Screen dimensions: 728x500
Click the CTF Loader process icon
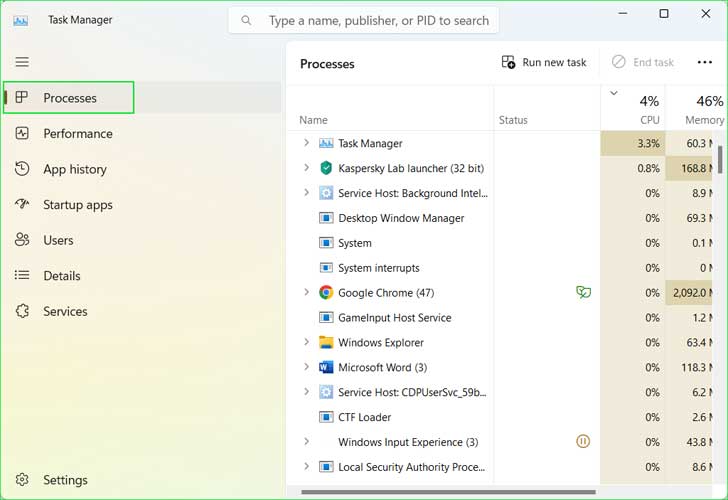(326, 417)
